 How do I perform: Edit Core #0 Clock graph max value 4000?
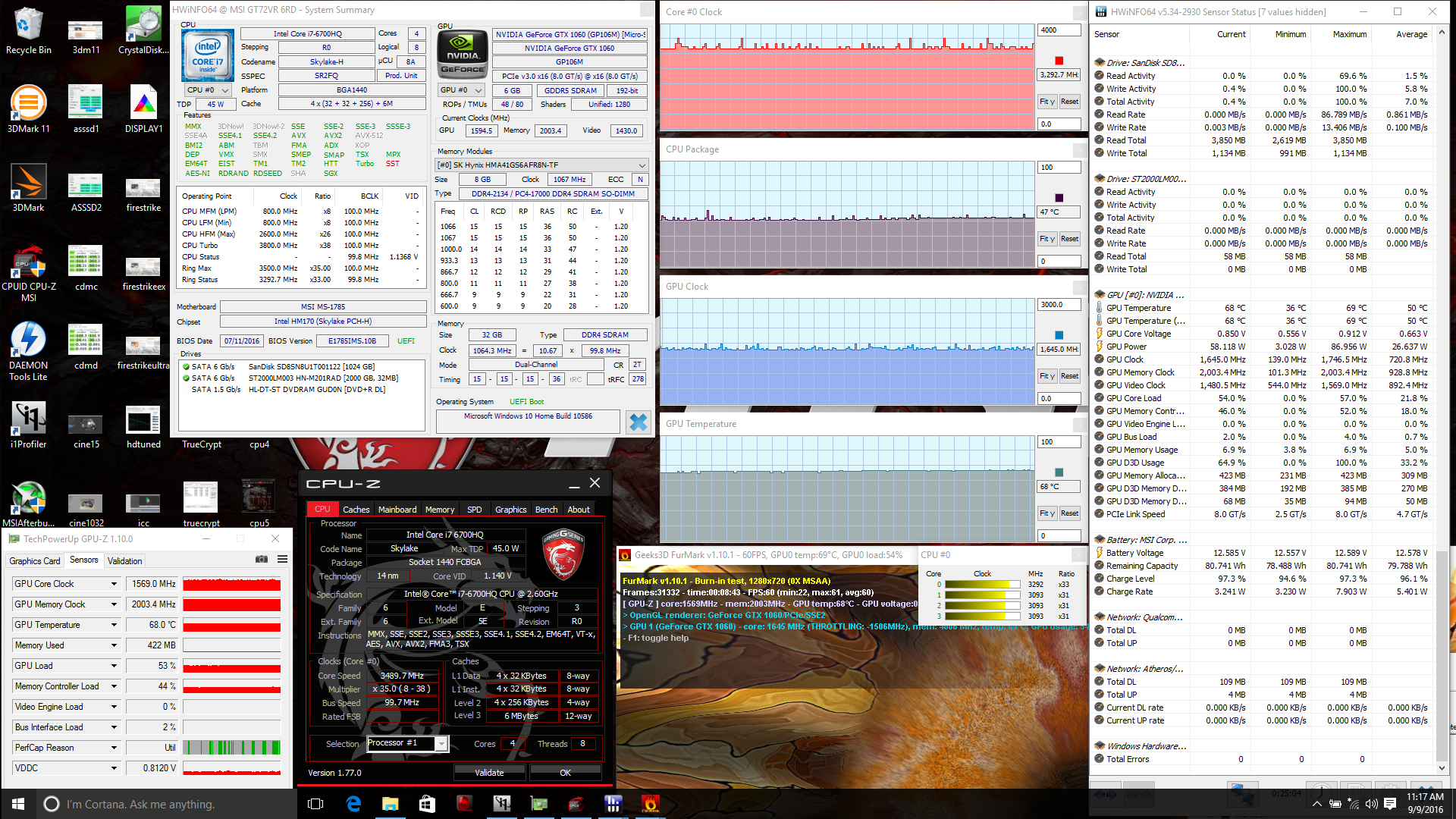point(1059,30)
